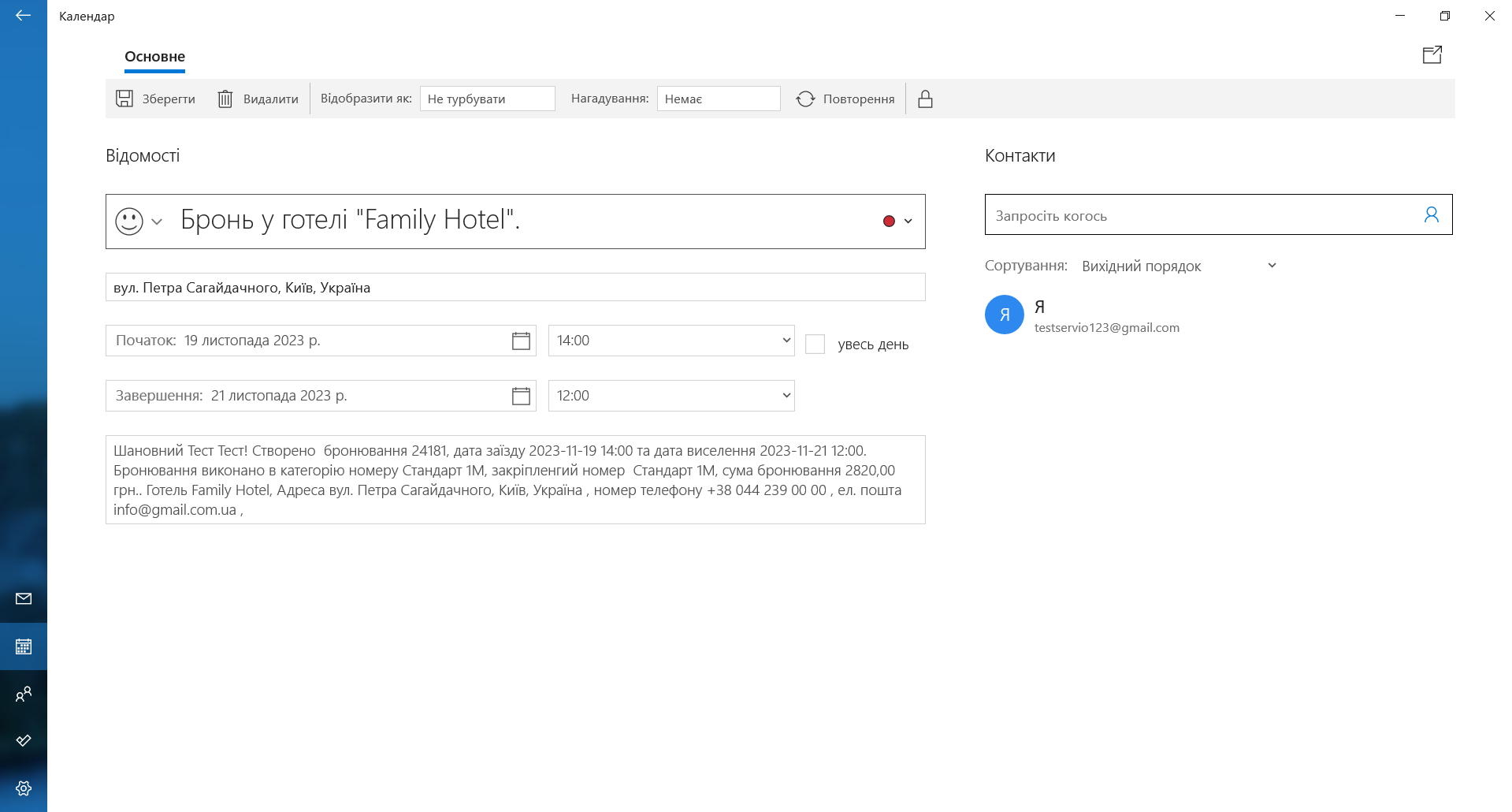Open event in new window icon

(1432, 54)
